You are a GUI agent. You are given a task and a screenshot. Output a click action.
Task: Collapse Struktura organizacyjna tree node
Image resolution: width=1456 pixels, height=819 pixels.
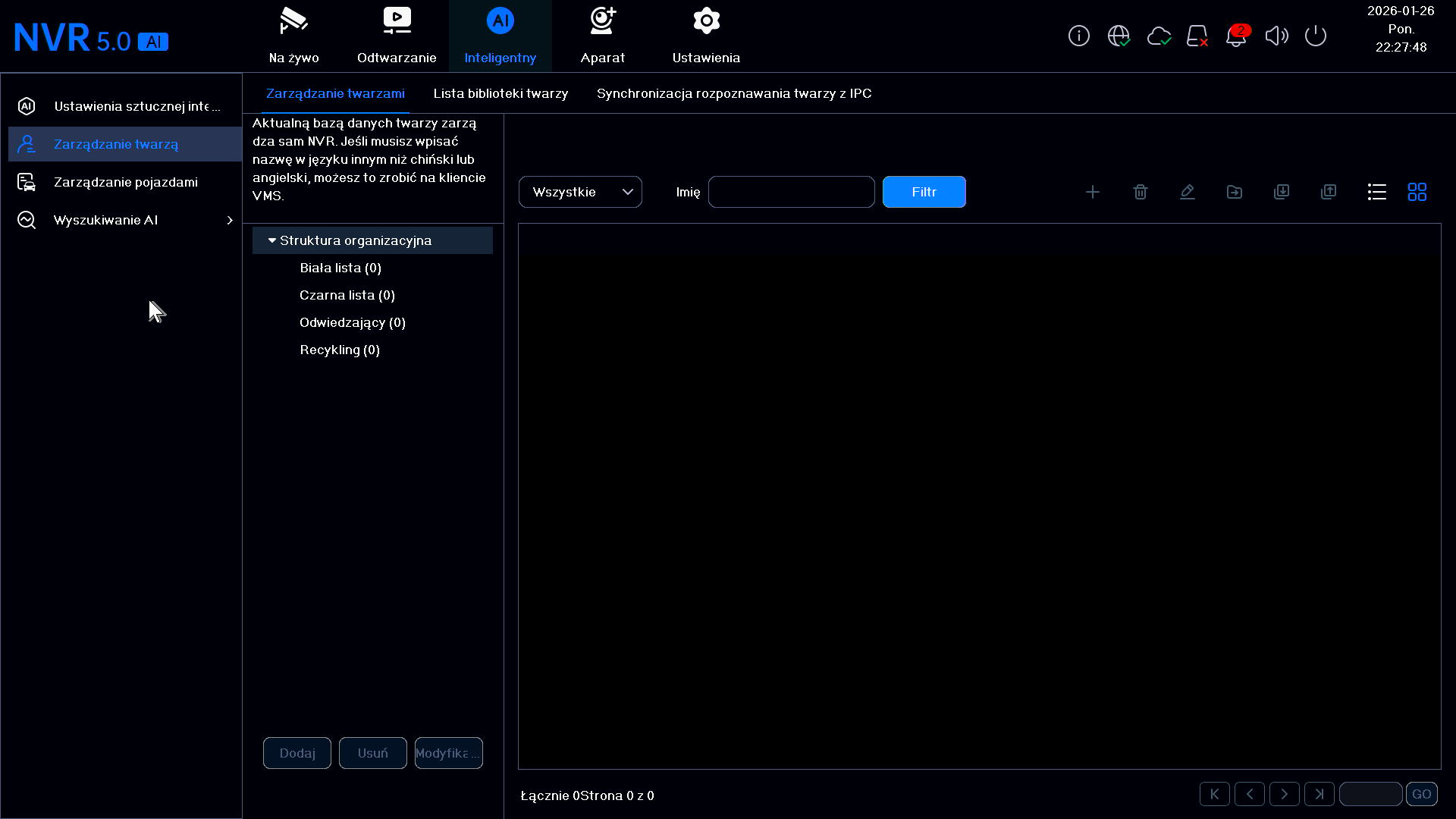point(272,240)
